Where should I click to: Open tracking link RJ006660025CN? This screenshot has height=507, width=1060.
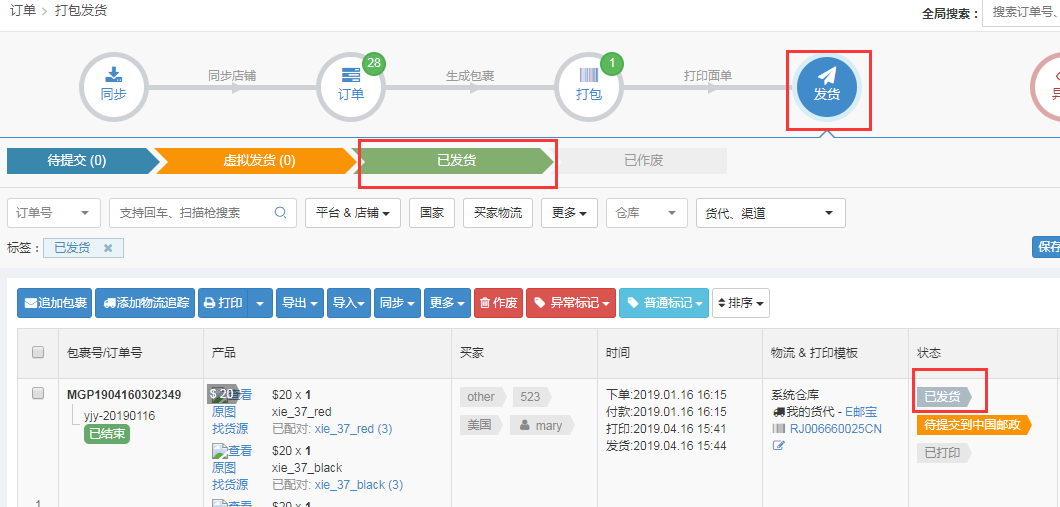[x=835, y=429]
